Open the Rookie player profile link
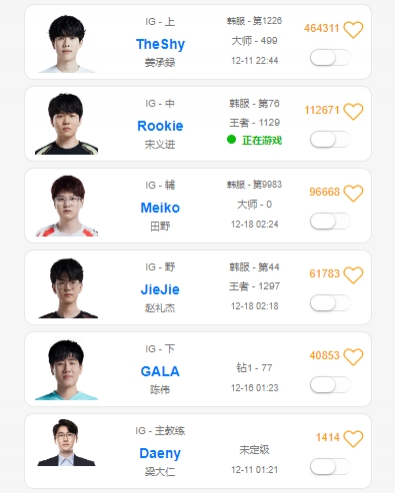Screen dimensions: 395x493 [160, 126]
